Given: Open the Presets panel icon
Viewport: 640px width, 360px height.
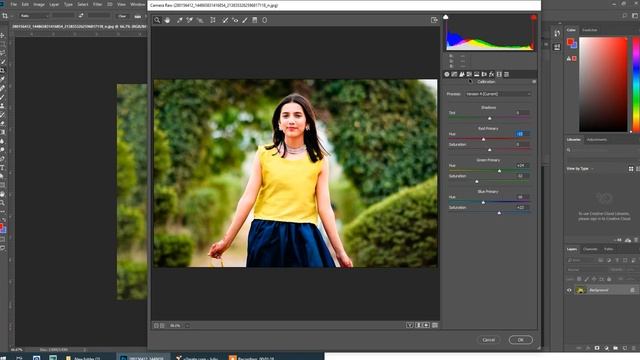Looking at the screenshot, I should click(x=507, y=74).
